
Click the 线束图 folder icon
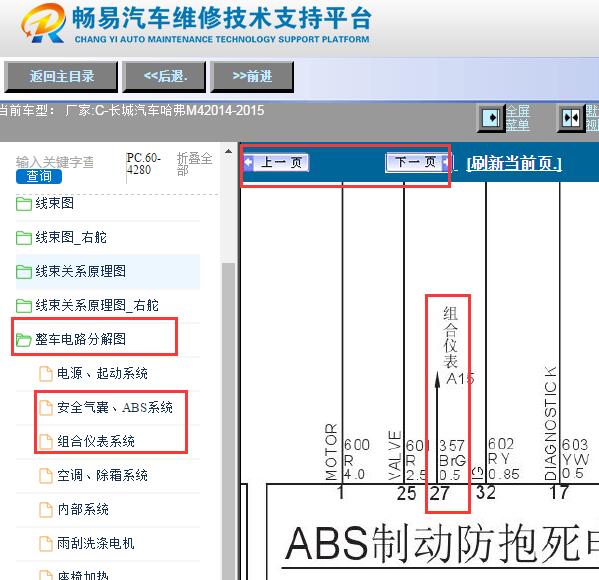click(24, 204)
